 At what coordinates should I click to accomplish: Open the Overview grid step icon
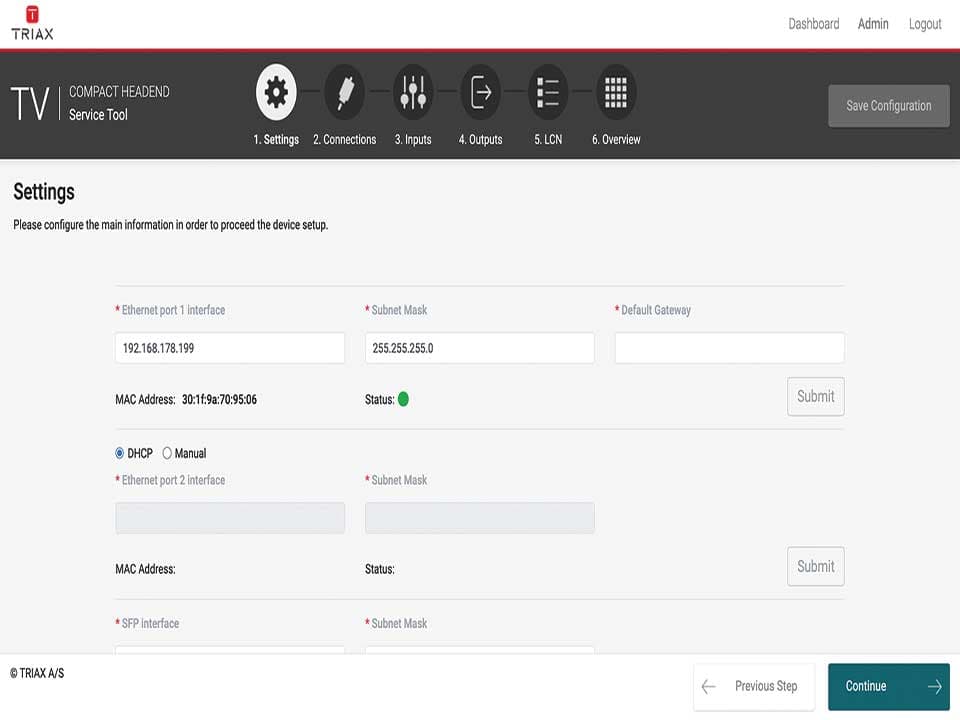(x=616, y=93)
